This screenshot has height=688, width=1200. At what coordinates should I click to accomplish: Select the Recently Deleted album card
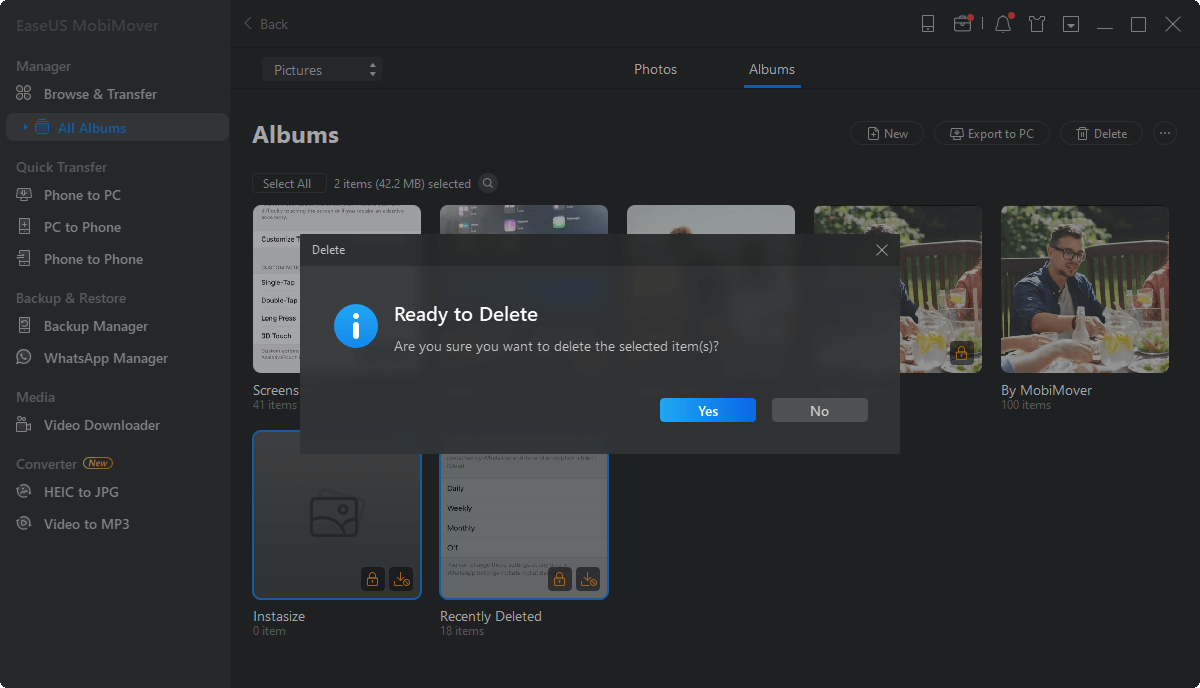(523, 515)
